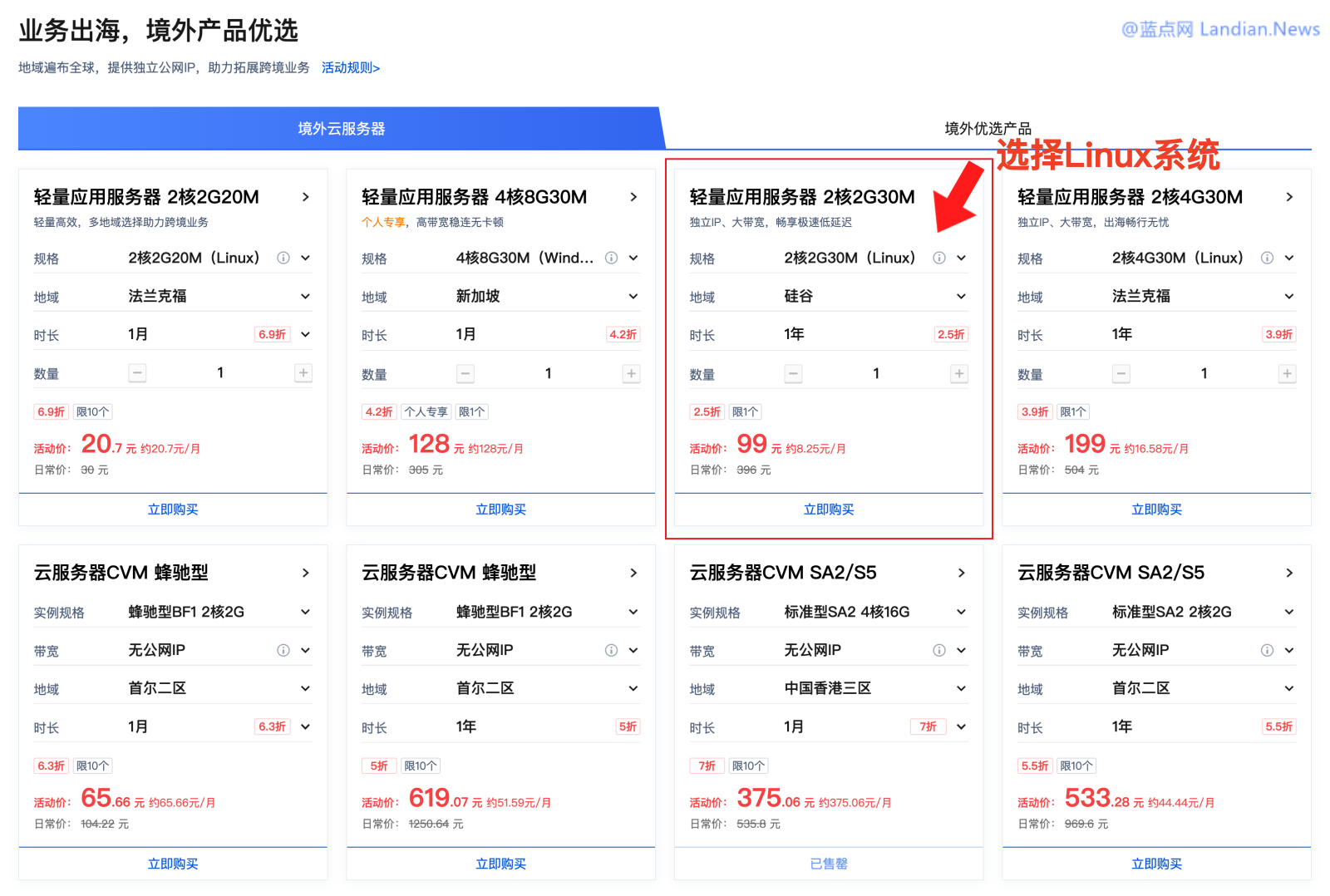Click info icon beside 2核4G30M (Linux) spec

pos(1267,258)
